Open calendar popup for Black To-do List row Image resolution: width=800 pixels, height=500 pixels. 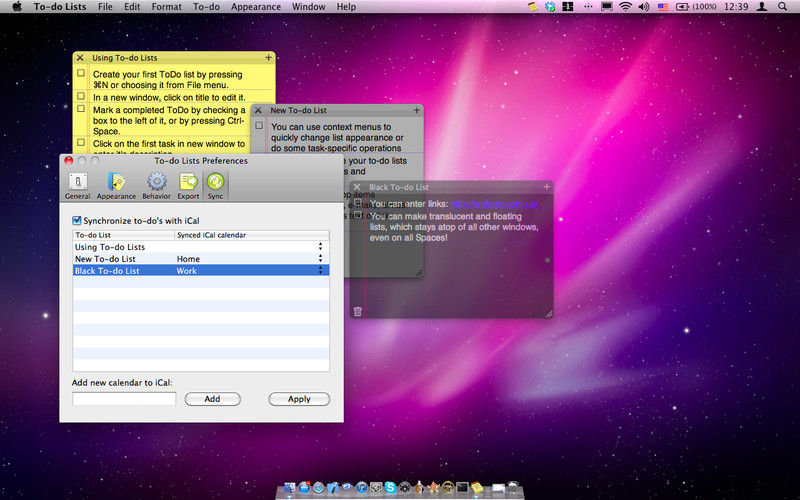(320, 270)
